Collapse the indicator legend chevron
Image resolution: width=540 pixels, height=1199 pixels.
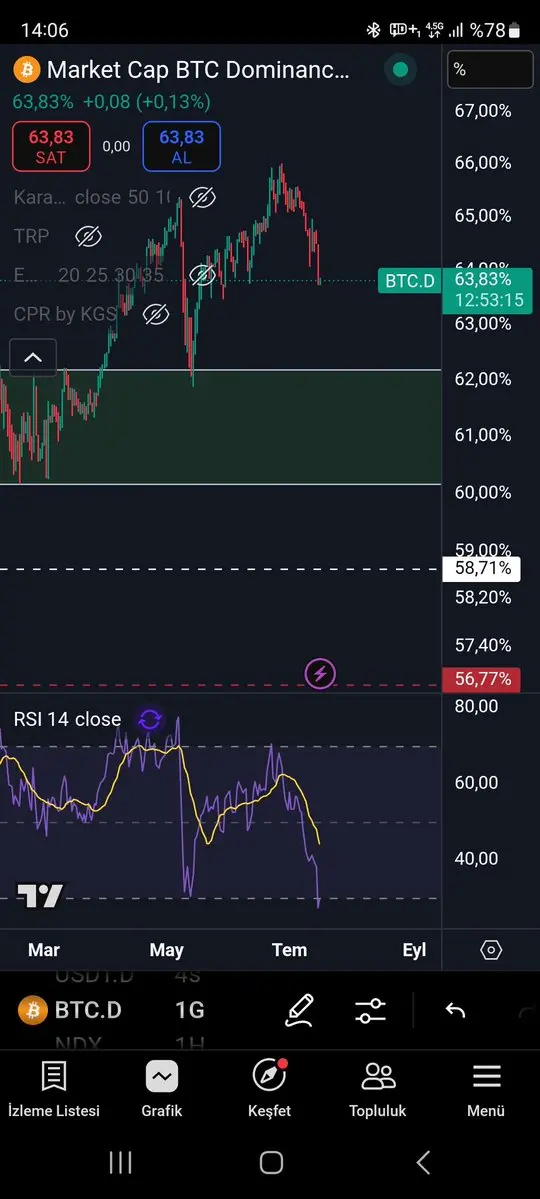pos(33,357)
